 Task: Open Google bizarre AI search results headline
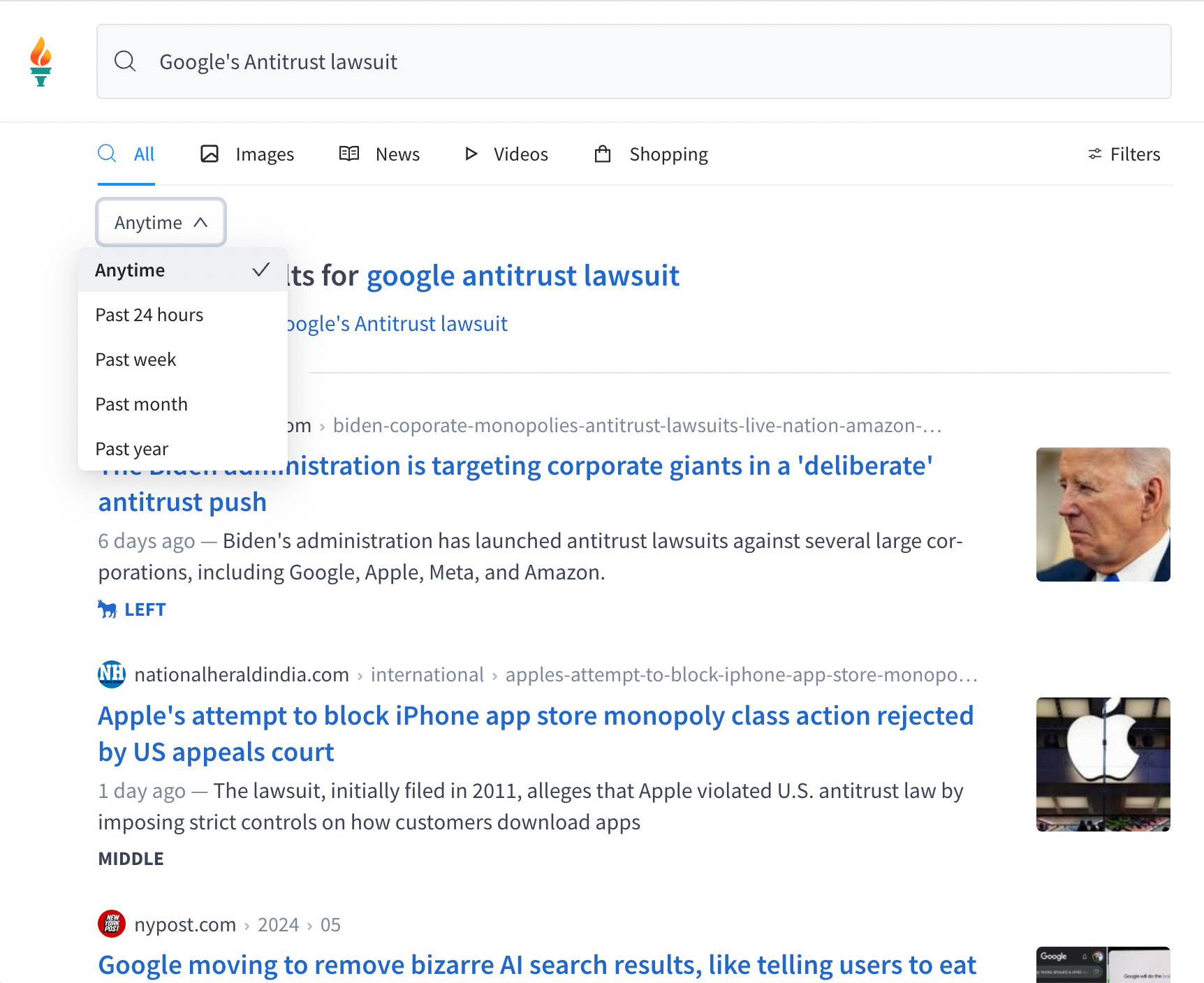[537, 965]
